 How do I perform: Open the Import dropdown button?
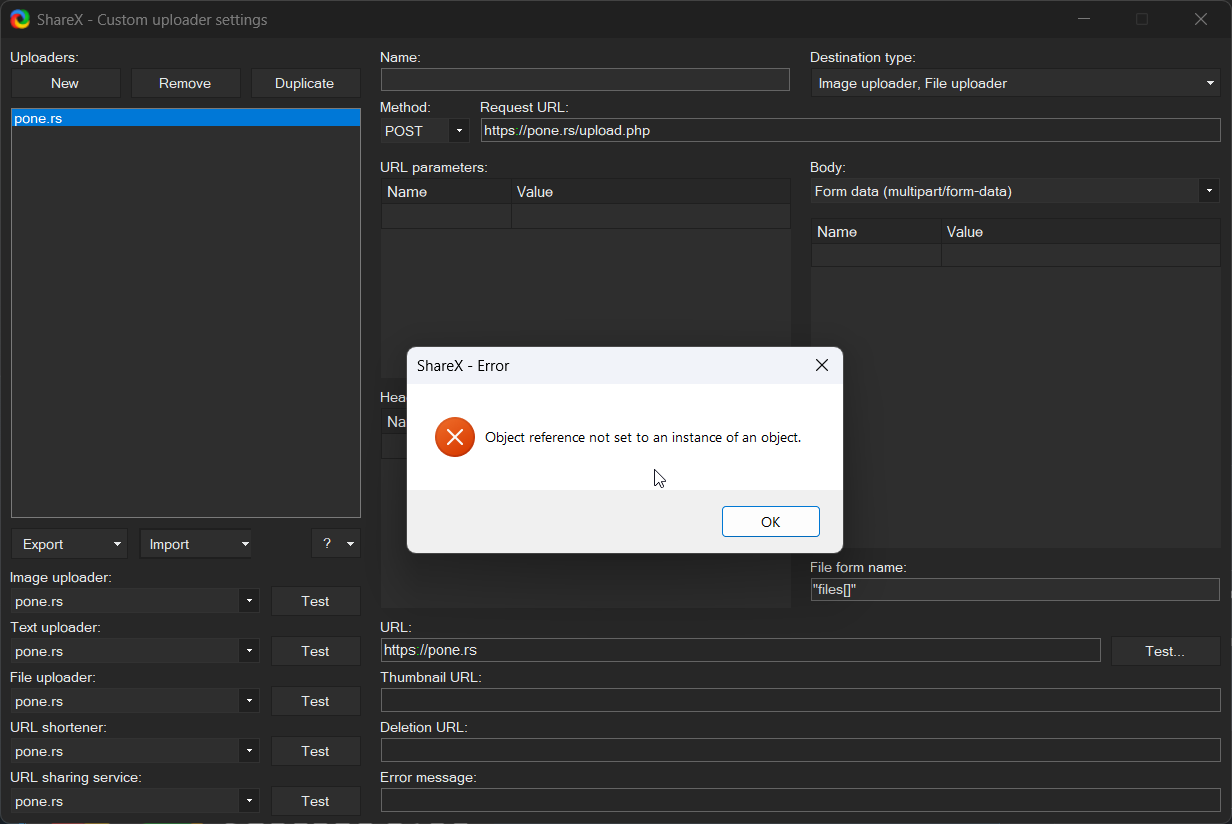196,544
